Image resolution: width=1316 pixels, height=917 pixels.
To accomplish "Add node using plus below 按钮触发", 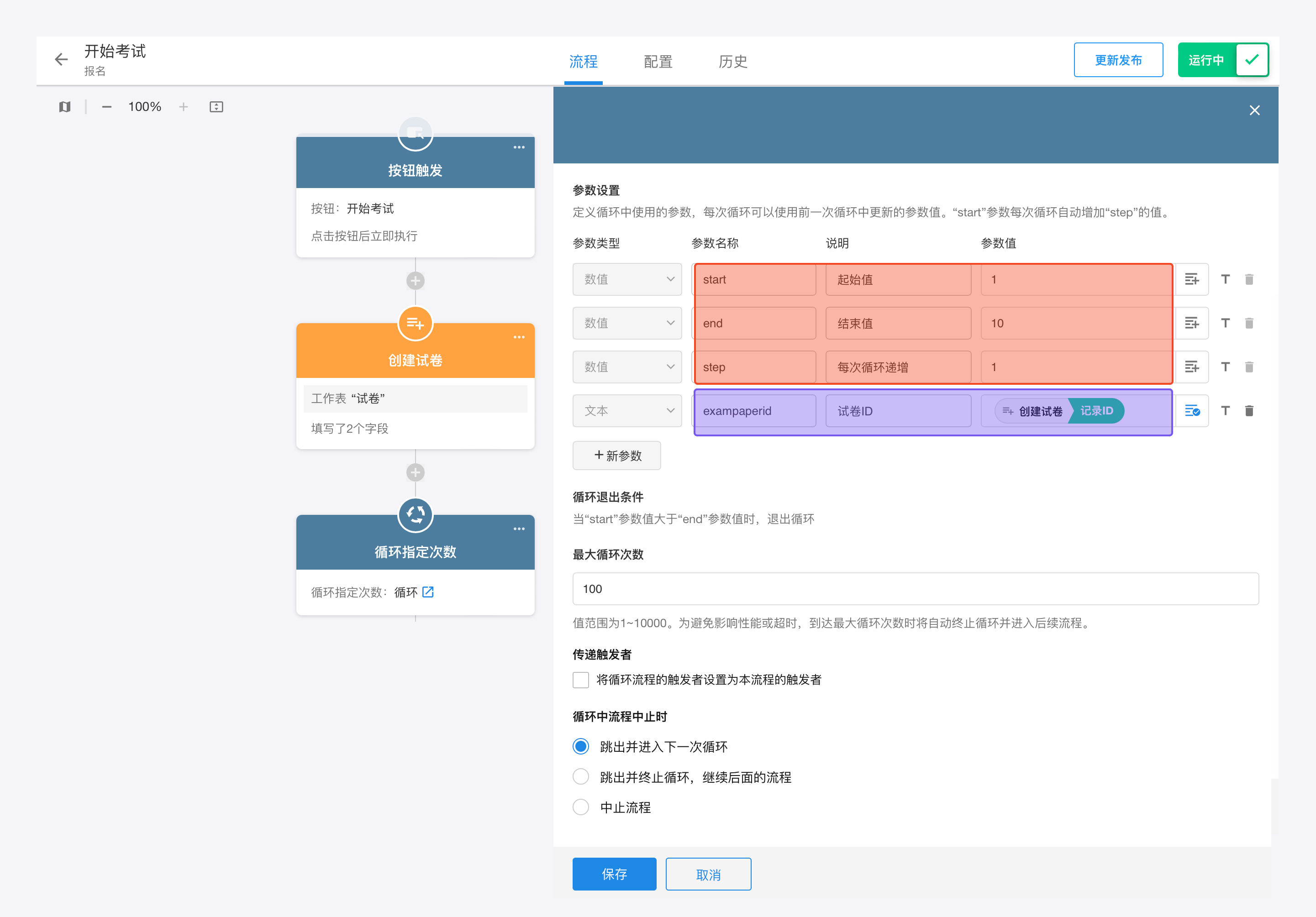I will pyautogui.click(x=415, y=281).
